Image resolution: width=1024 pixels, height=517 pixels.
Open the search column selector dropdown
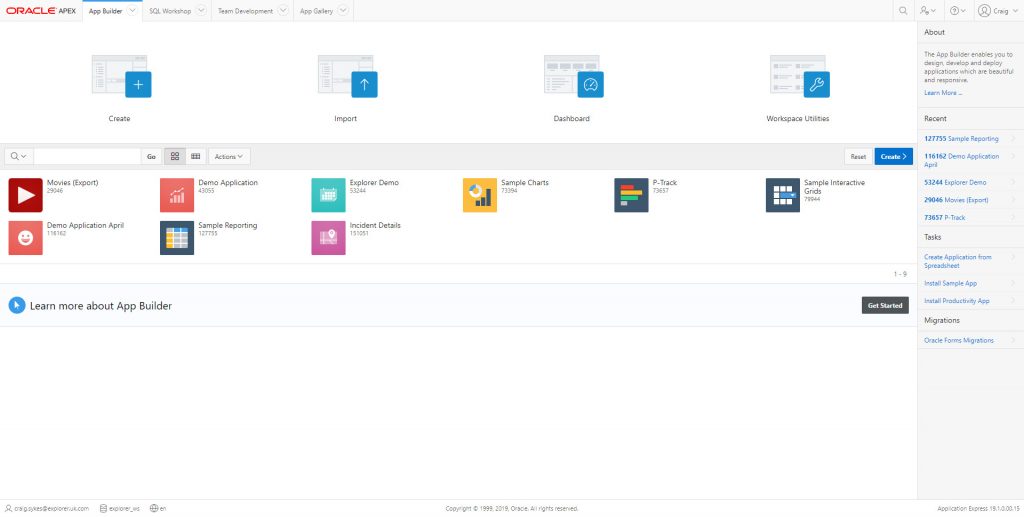pos(19,157)
